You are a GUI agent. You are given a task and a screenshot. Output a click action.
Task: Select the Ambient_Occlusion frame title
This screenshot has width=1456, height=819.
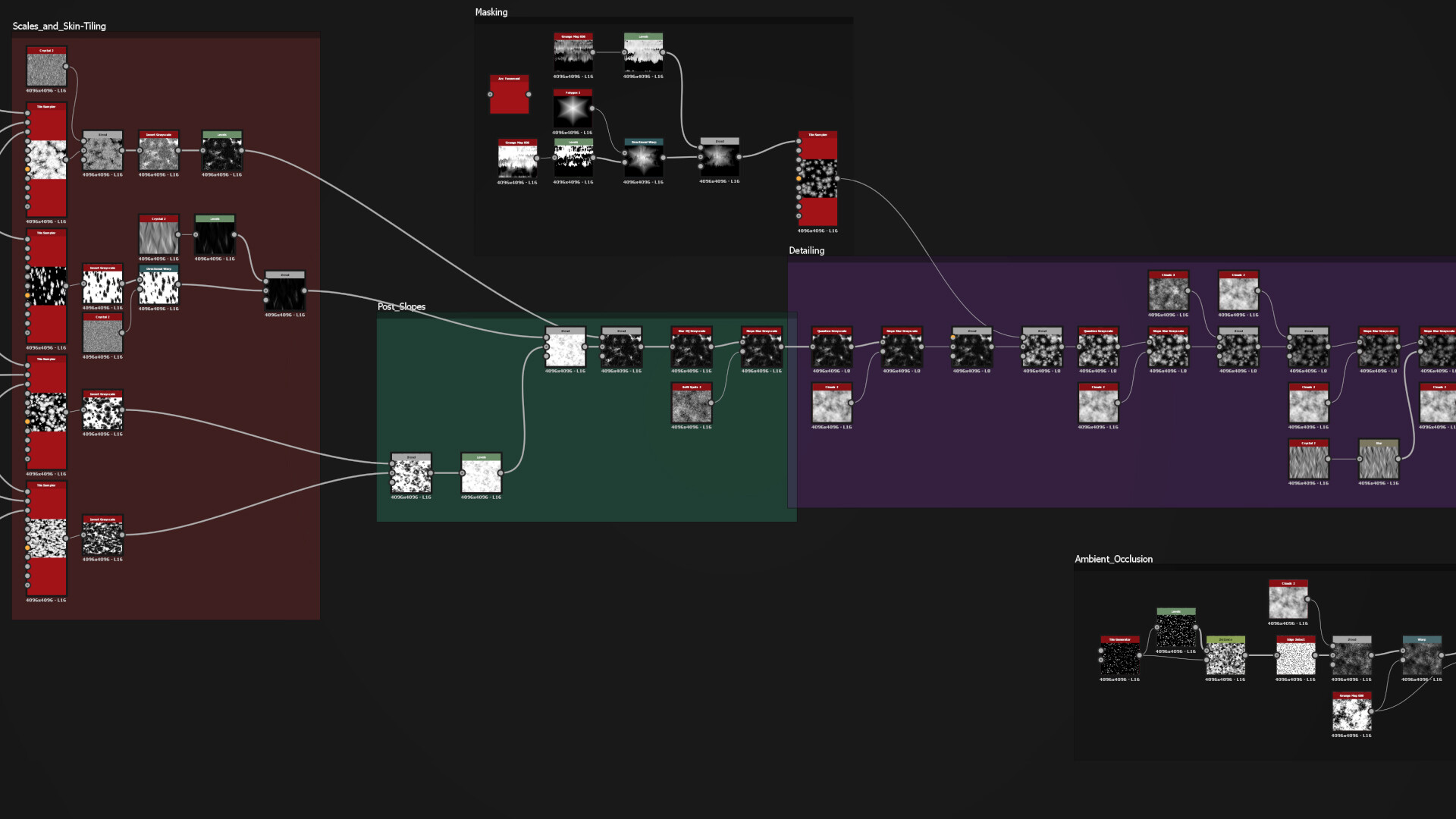pyautogui.click(x=1113, y=559)
